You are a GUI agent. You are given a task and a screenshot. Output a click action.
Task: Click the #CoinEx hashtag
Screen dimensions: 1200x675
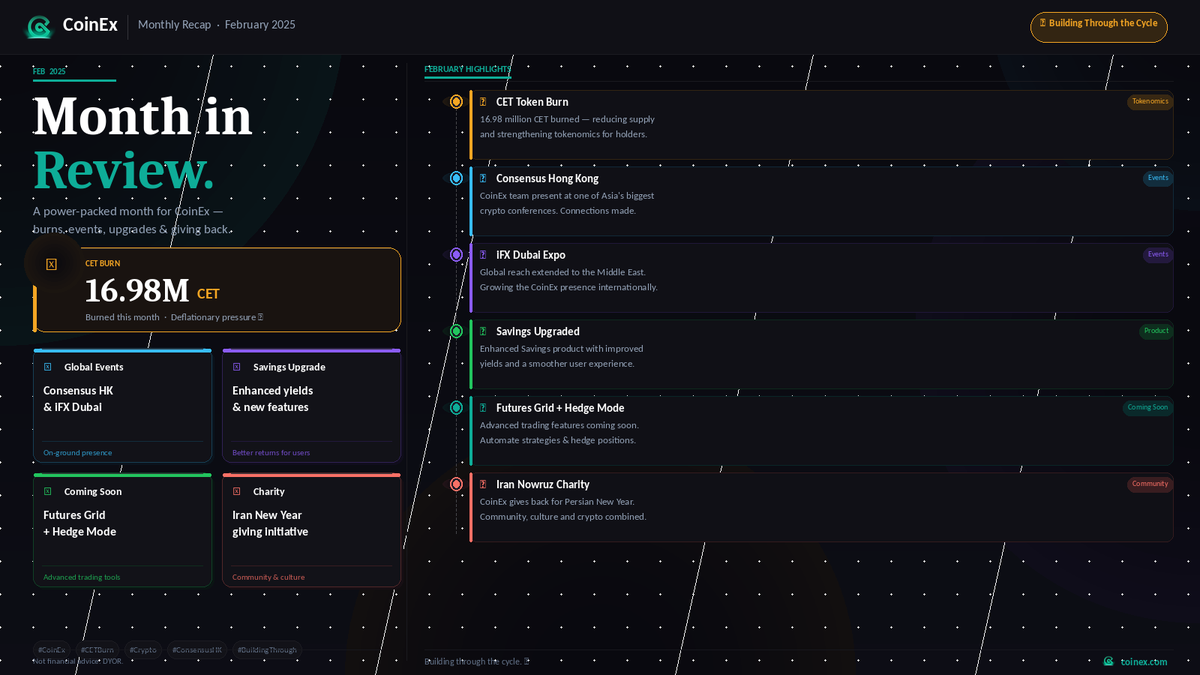(51, 650)
